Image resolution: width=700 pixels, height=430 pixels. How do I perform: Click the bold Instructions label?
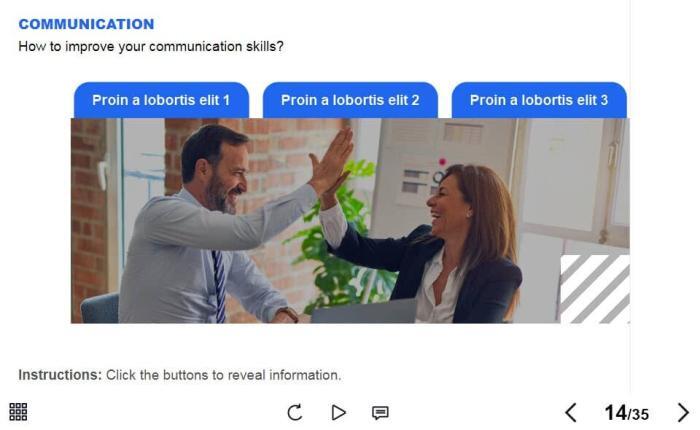(60, 375)
